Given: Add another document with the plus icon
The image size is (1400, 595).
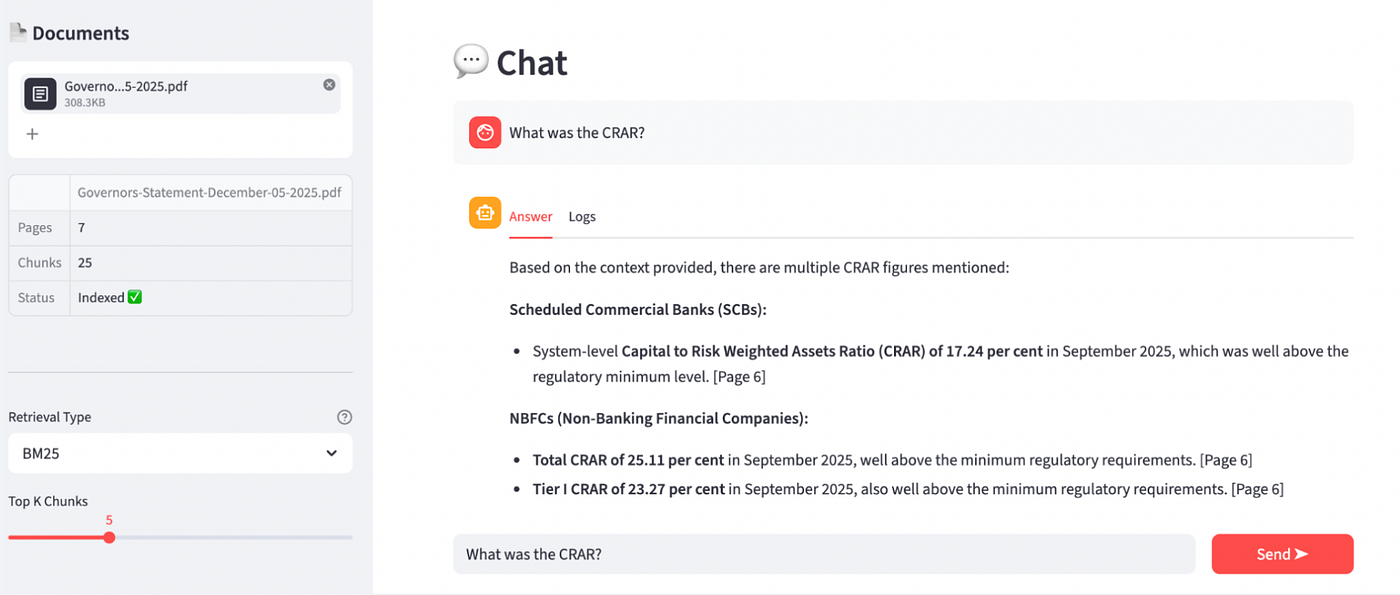Looking at the screenshot, I should (x=32, y=134).
